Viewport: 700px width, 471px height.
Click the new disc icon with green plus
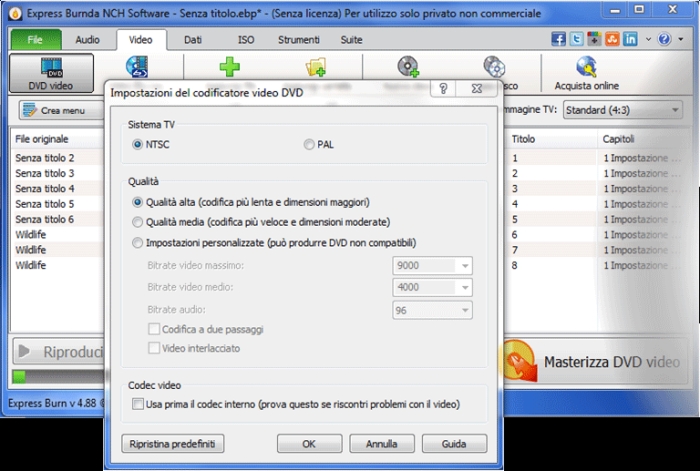(408, 67)
